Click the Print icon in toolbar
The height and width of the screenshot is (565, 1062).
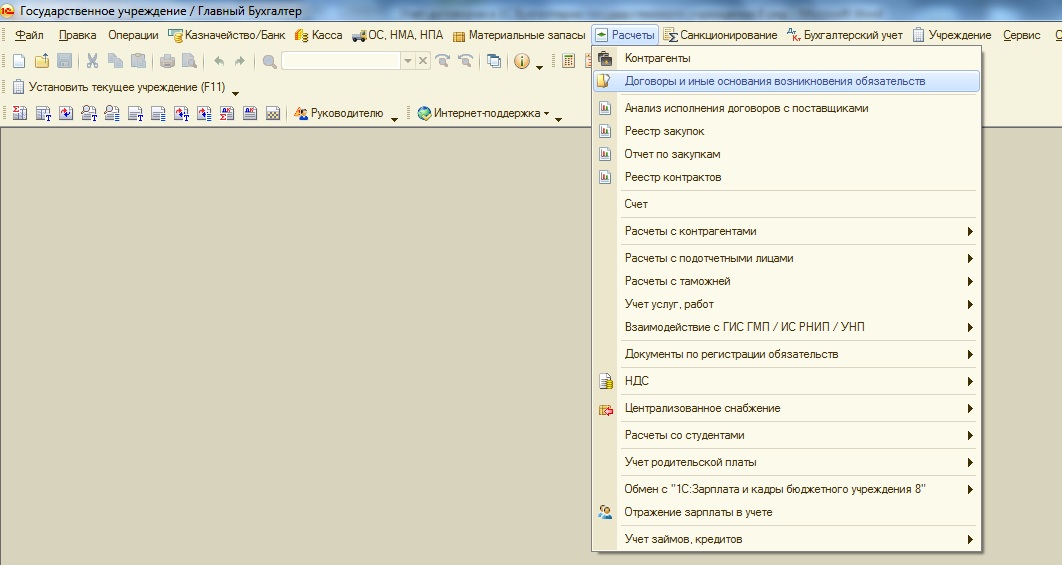(x=167, y=61)
